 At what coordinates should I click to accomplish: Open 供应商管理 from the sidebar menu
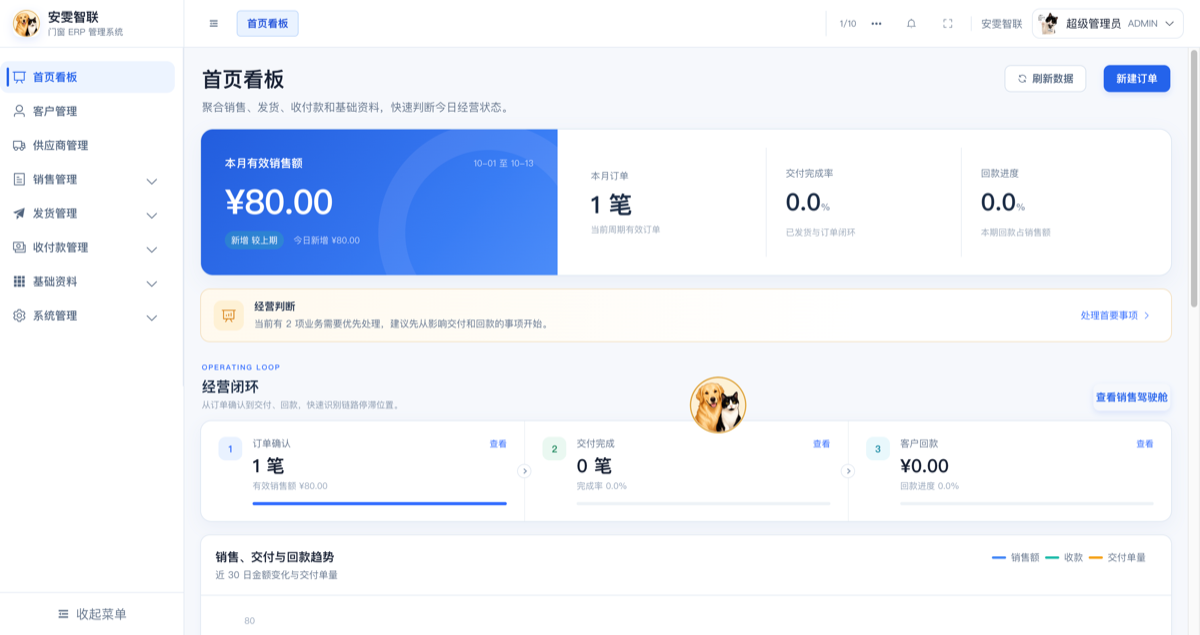pyautogui.click(x=90, y=145)
